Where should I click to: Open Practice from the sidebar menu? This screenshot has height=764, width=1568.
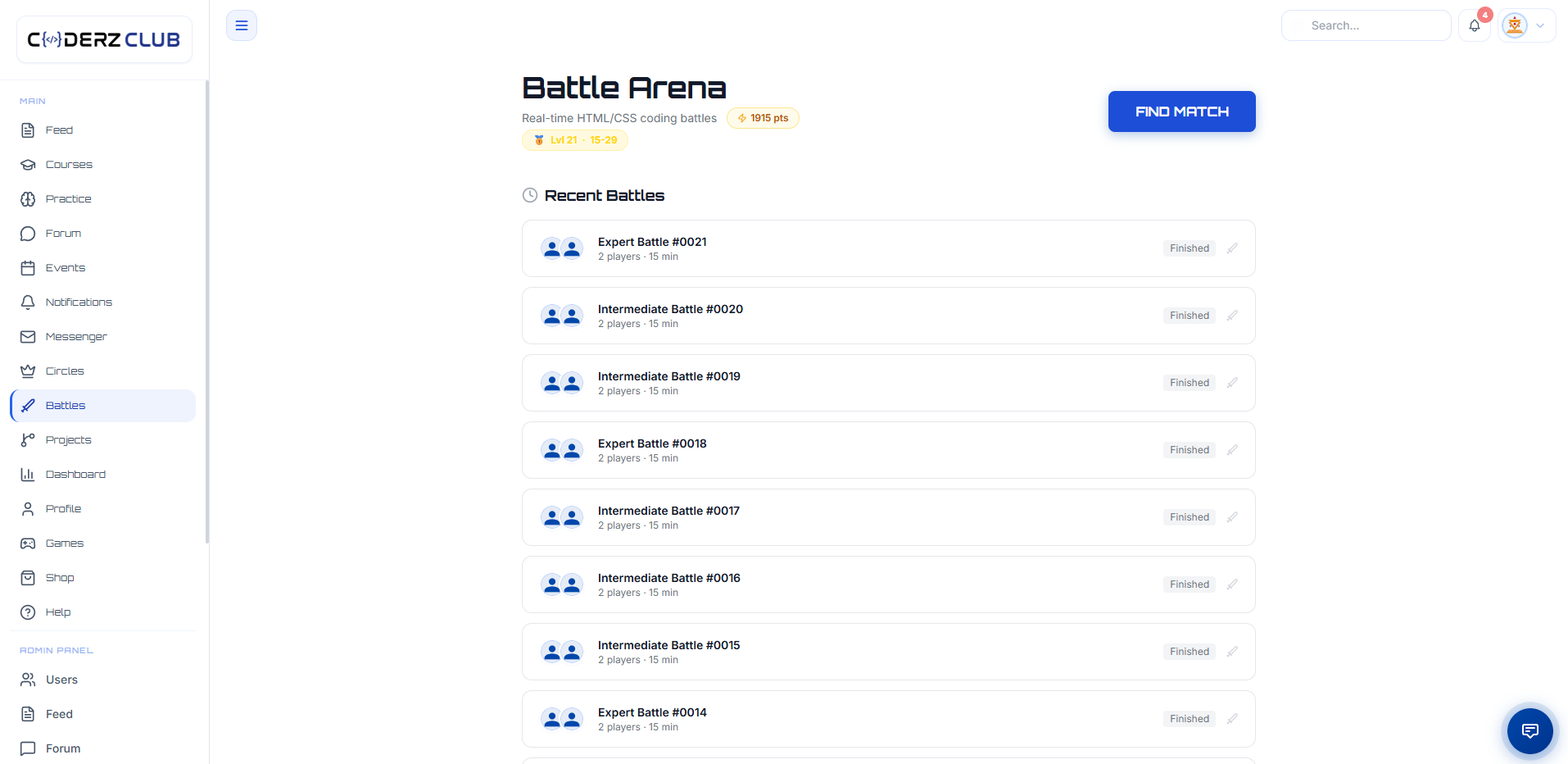pyautogui.click(x=103, y=199)
